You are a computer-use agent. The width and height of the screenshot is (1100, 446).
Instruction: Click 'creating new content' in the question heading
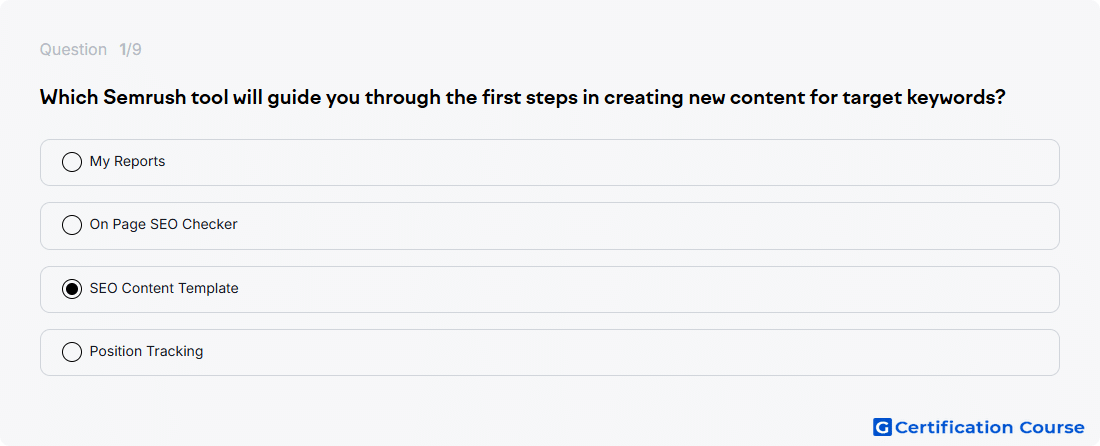point(711,97)
